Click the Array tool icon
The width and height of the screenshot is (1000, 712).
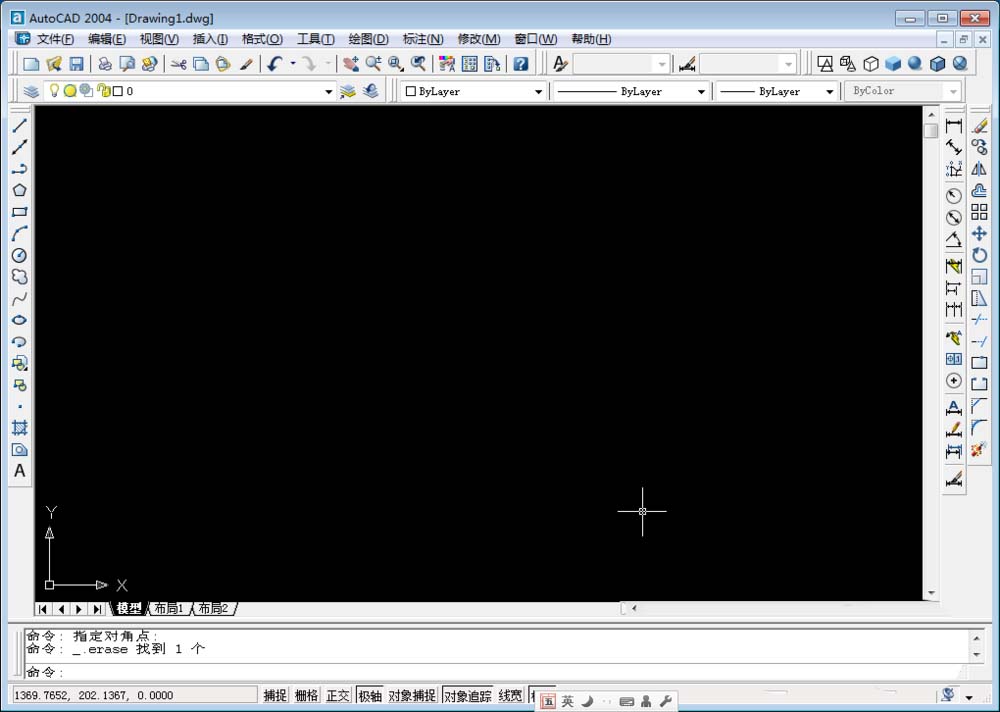(980, 212)
